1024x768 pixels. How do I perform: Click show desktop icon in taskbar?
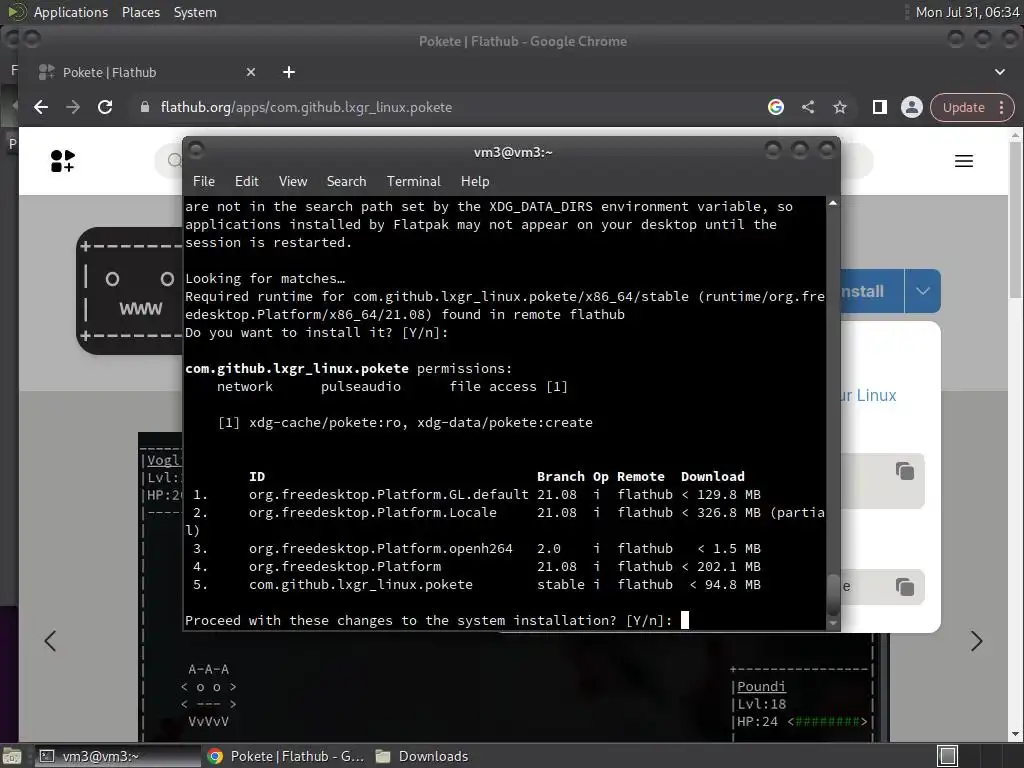(x=11, y=756)
